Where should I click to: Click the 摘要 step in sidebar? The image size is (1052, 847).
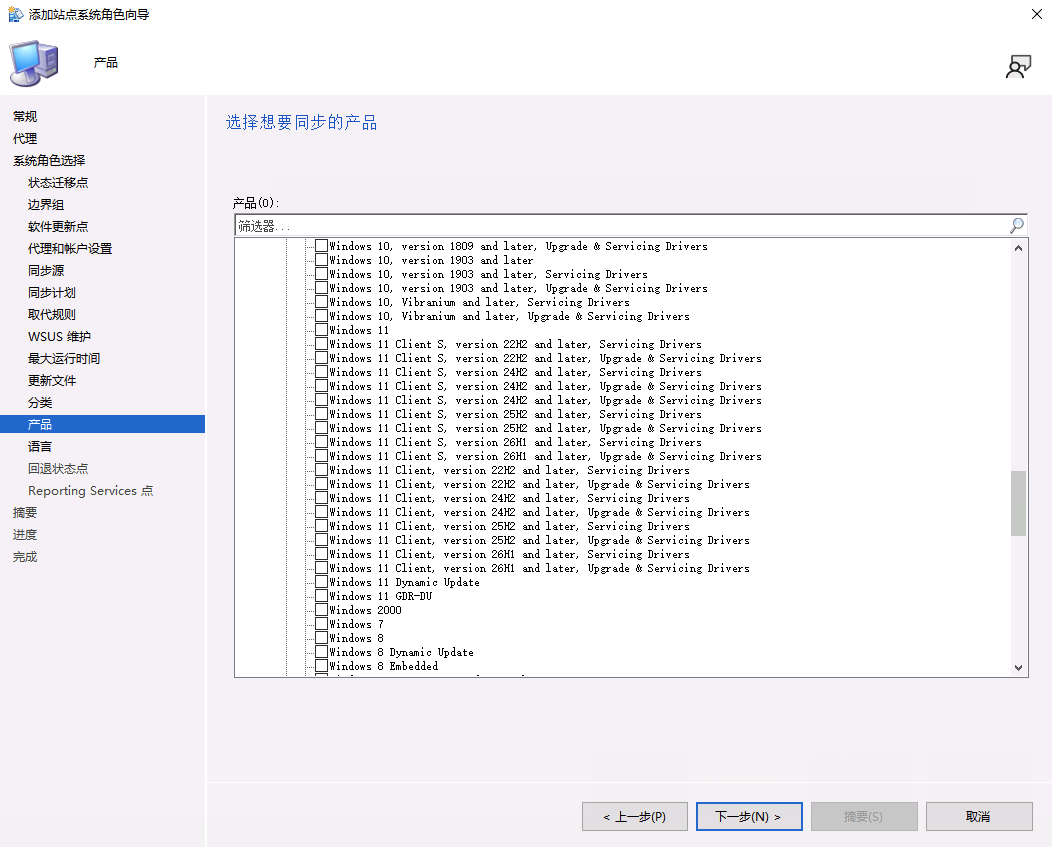25,513
